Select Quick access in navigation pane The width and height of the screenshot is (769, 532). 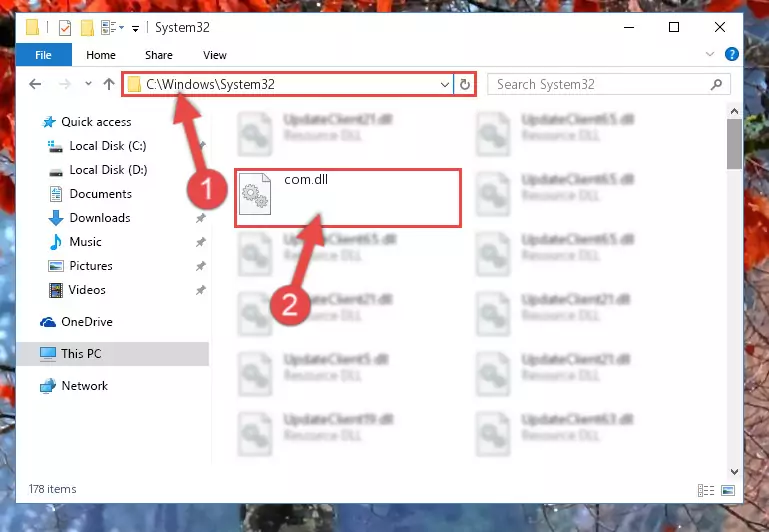click(x=96, y=122)
